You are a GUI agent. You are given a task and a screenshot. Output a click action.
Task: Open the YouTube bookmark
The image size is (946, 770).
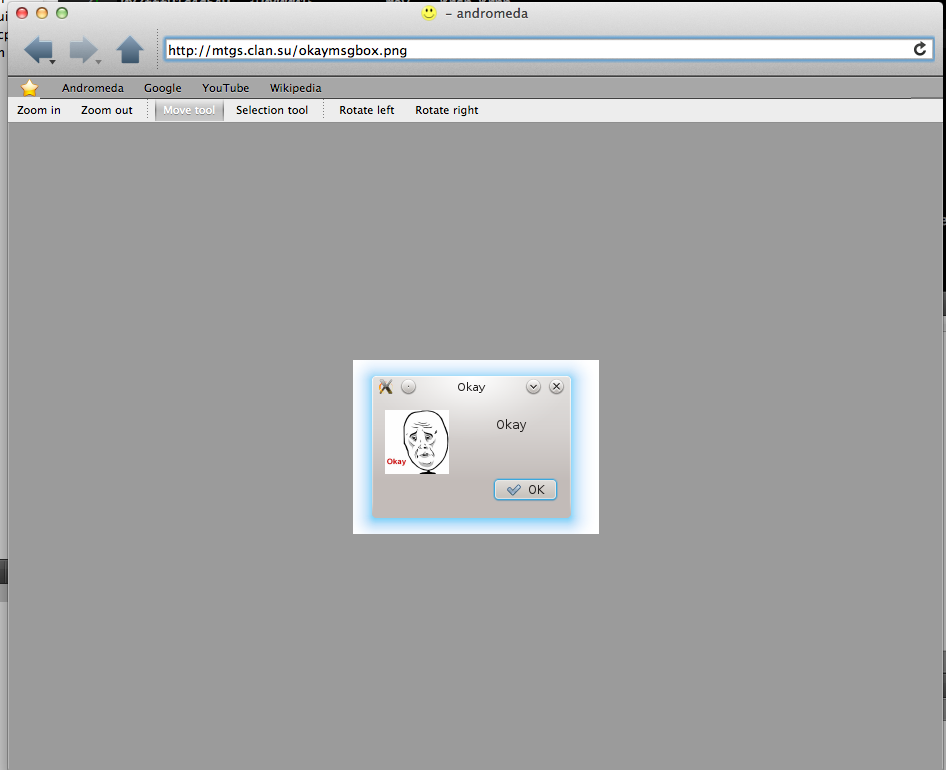coord(225,88)
